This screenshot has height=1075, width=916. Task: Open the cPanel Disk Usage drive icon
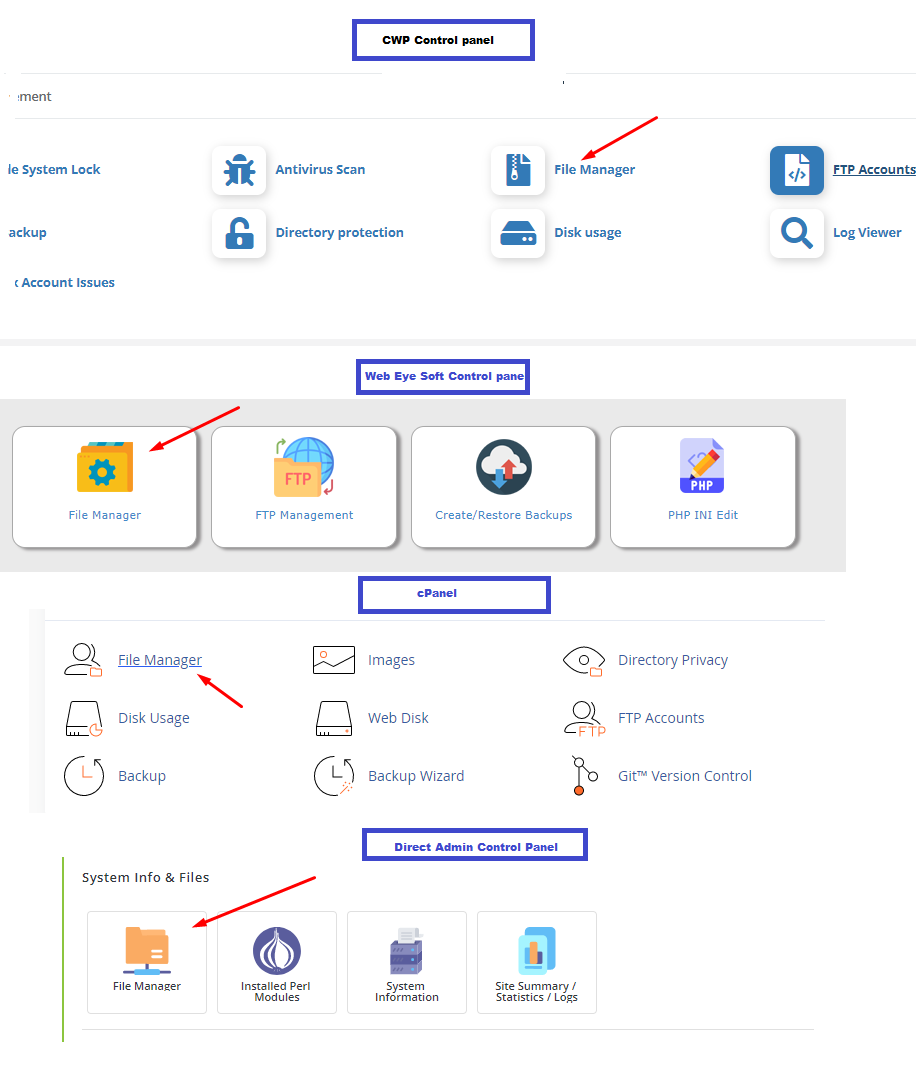pos(84,718)
